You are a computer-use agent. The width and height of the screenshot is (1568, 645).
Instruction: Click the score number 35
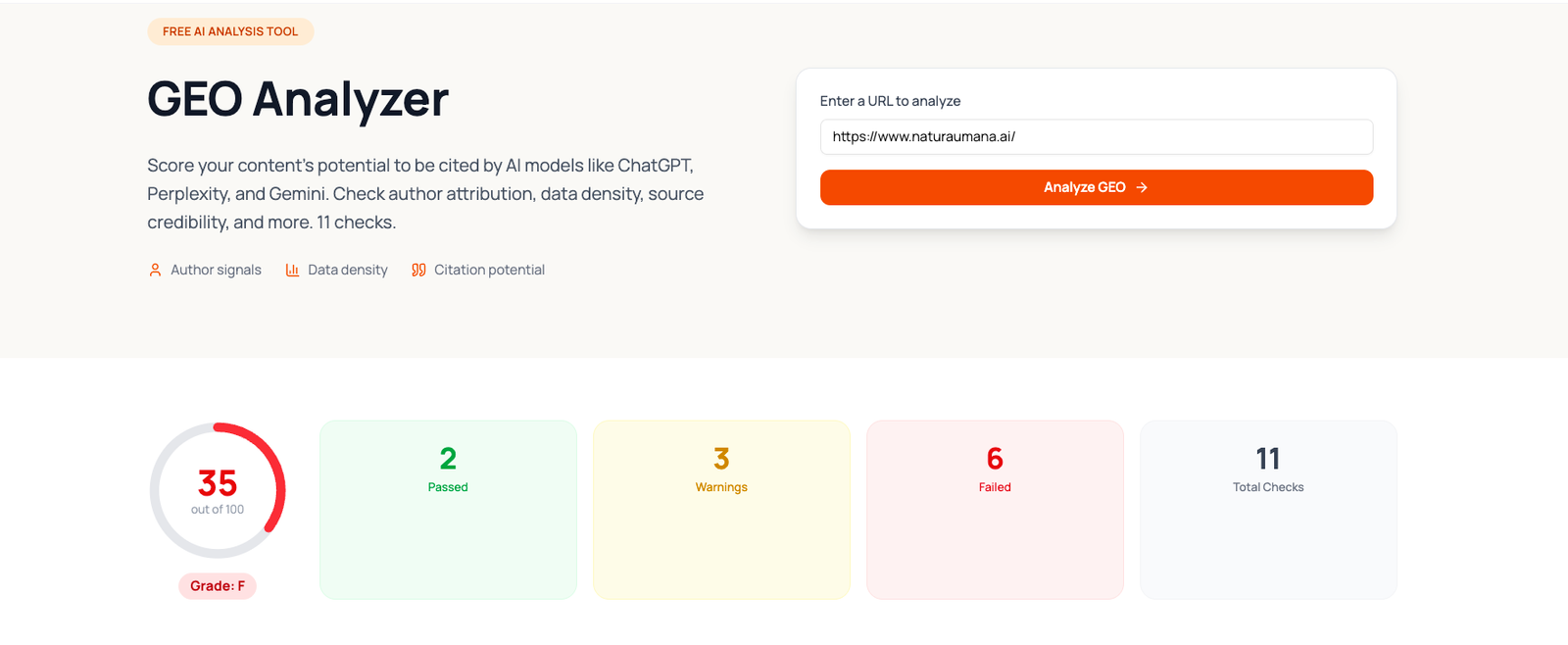(218, 482)
